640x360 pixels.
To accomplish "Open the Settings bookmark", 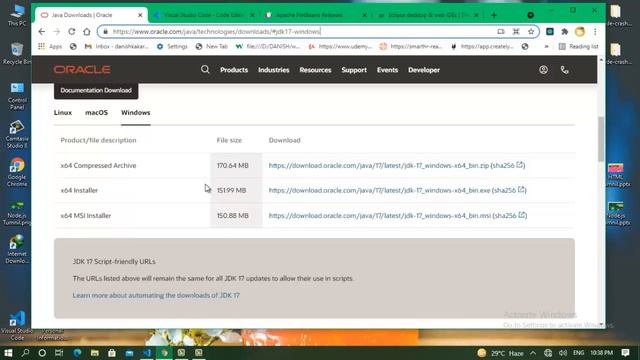I will click(x=172, y=47).
